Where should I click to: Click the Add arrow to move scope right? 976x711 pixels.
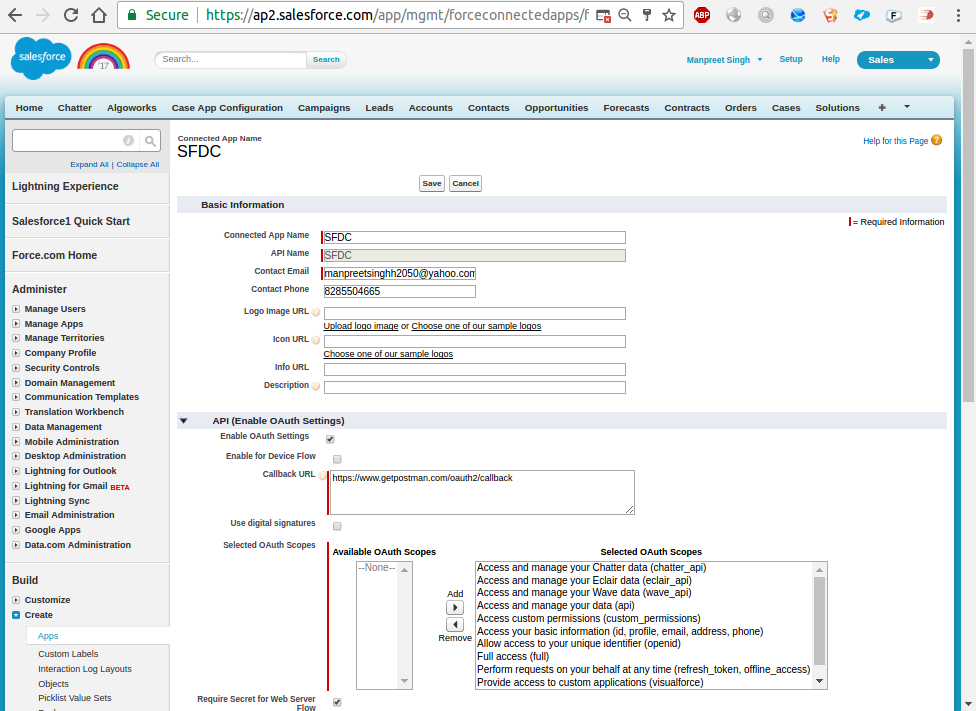click(455, 608)
